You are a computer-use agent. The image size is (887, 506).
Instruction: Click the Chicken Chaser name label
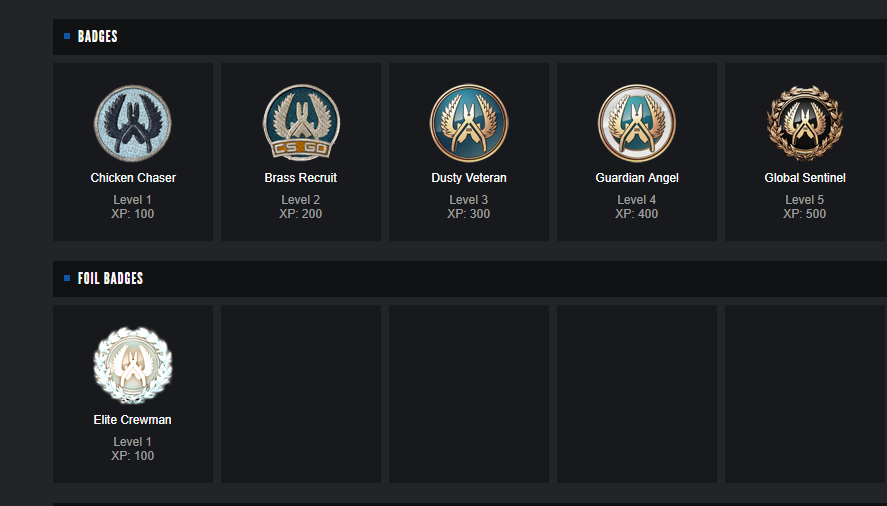coord(133,178)
